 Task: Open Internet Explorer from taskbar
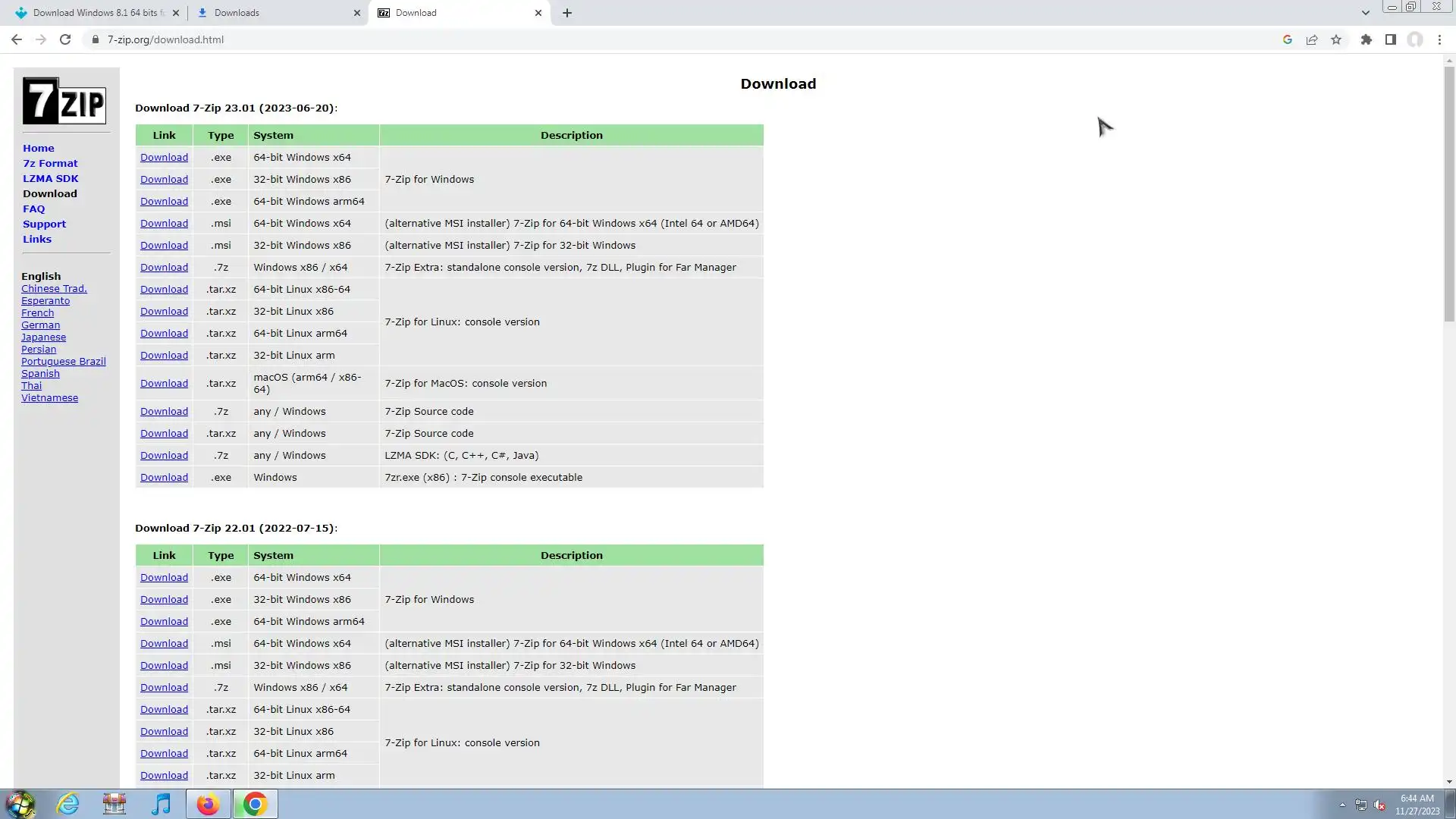(x=68, y=804)
